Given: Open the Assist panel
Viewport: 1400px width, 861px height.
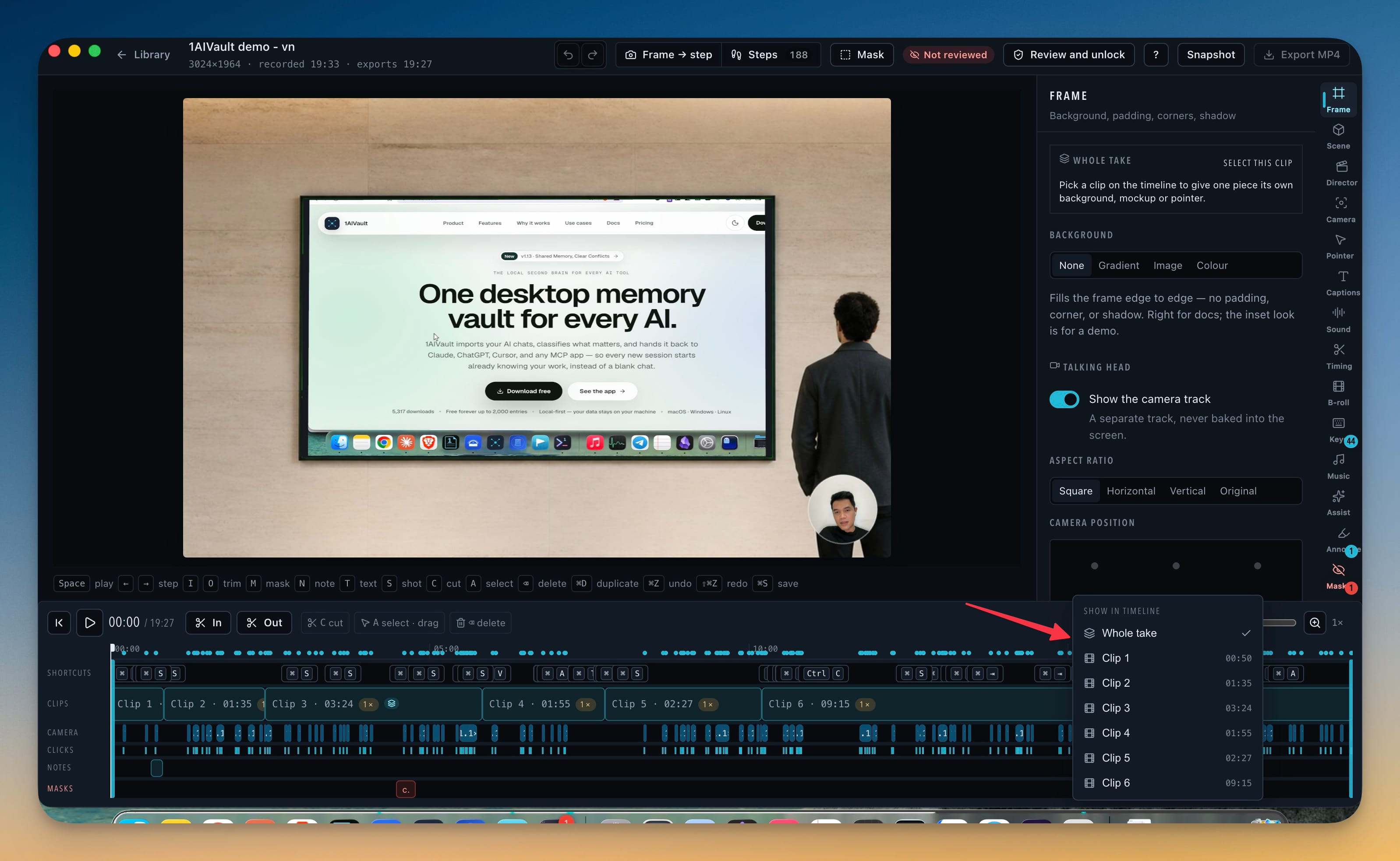Looking at the screenshot, I should [1338, 503].
